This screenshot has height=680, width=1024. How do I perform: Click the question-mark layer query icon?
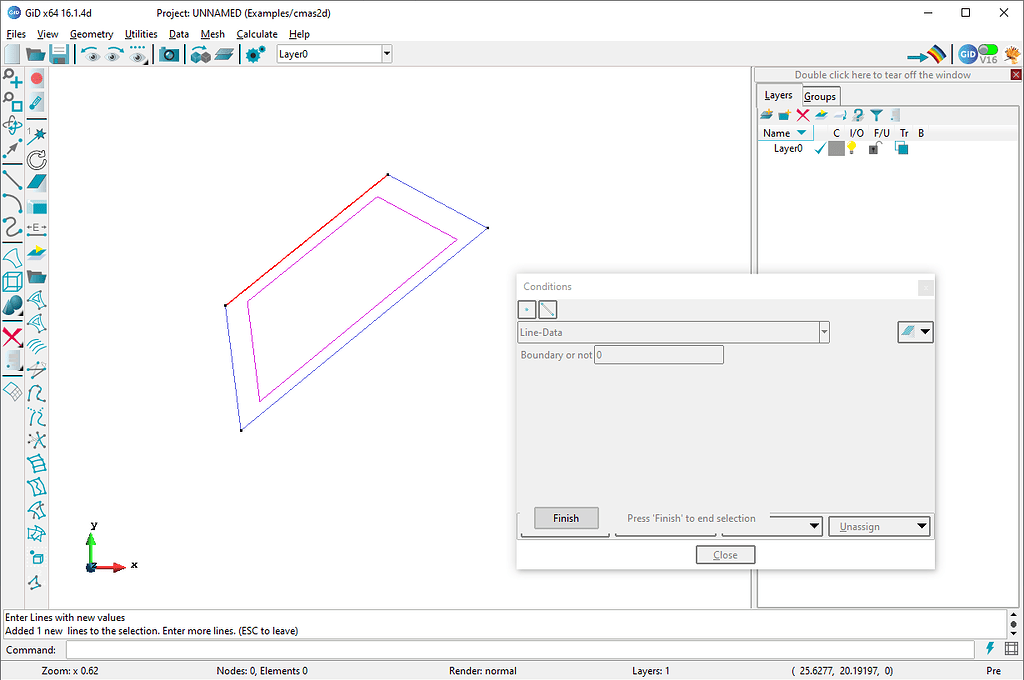(858, 115)
